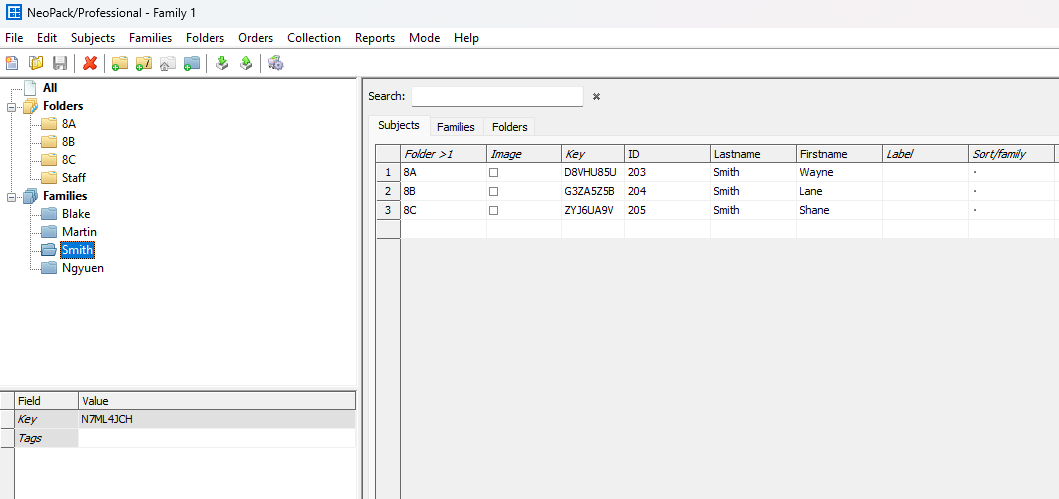Tick the Image checkbox for Lane Smith
The image size is (1059, 499).
[493, 191]
